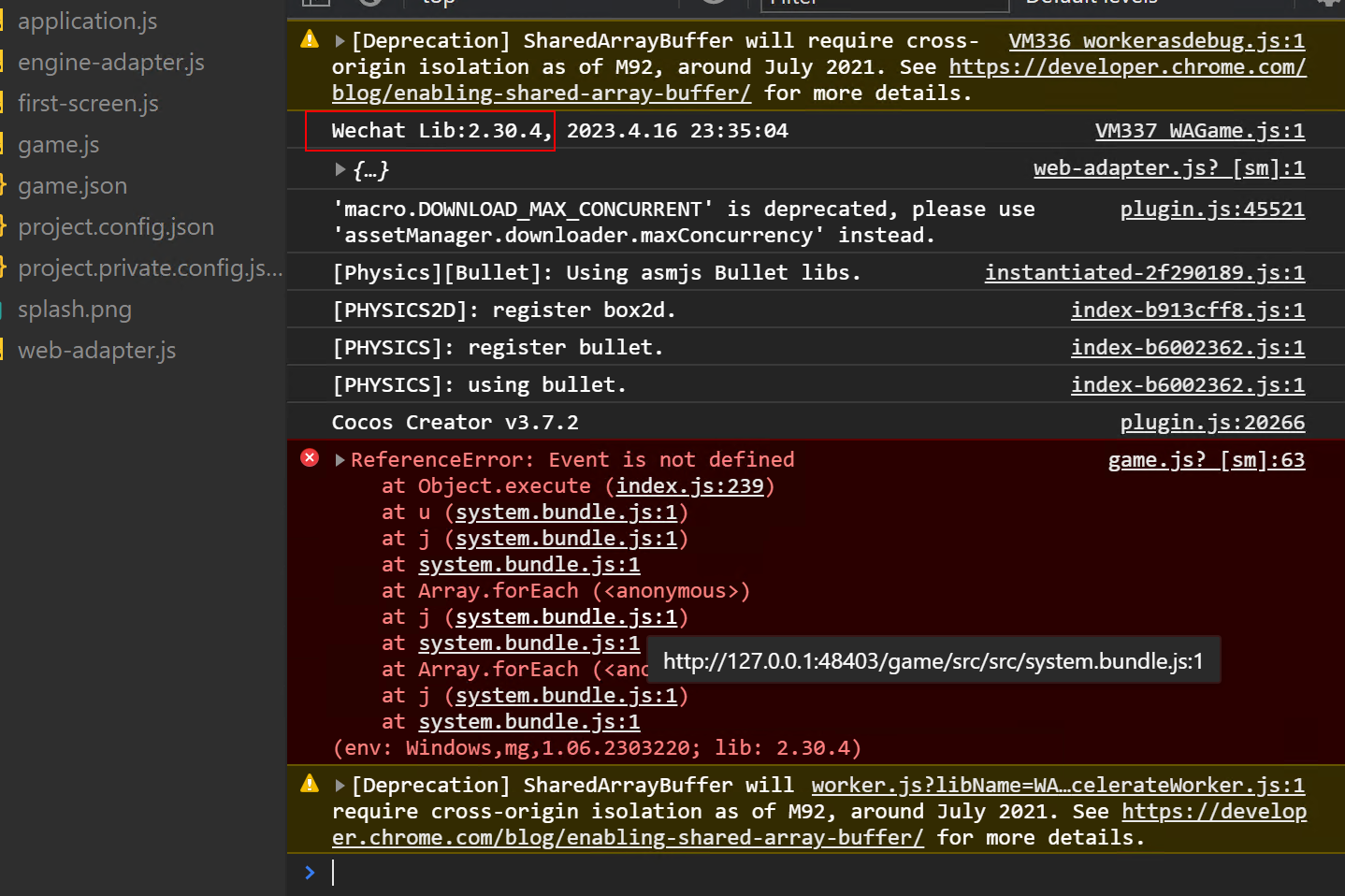
Task: Collapse the ReferenceError stack trace
Action: pos(340,460)
